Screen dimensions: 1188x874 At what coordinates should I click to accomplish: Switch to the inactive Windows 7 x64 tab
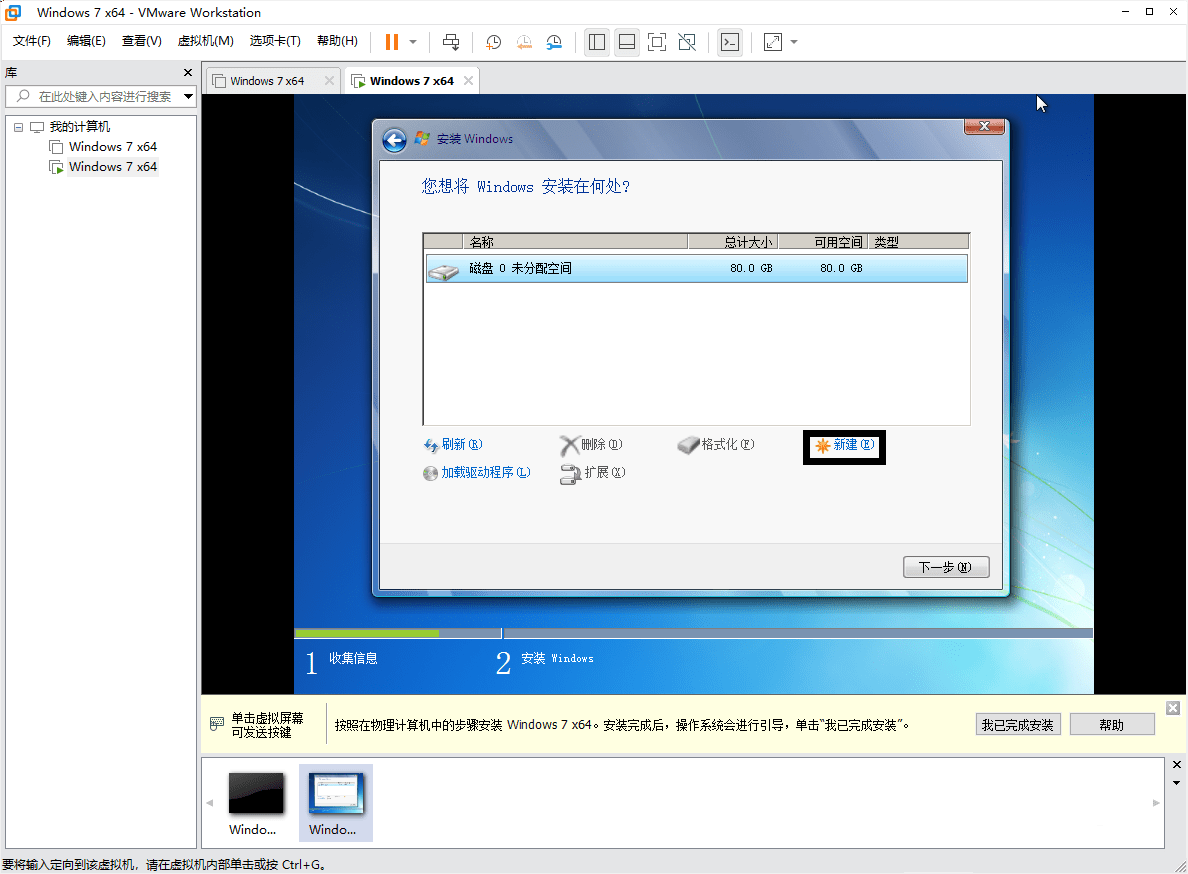tap(267, 81)
